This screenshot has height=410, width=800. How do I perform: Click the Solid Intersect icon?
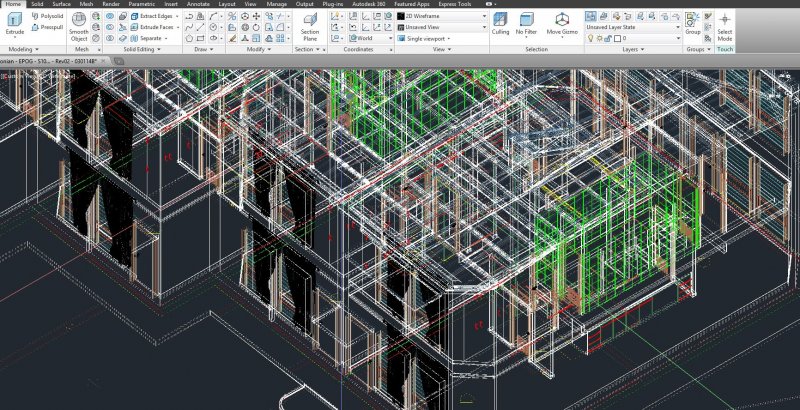[110, 38]
